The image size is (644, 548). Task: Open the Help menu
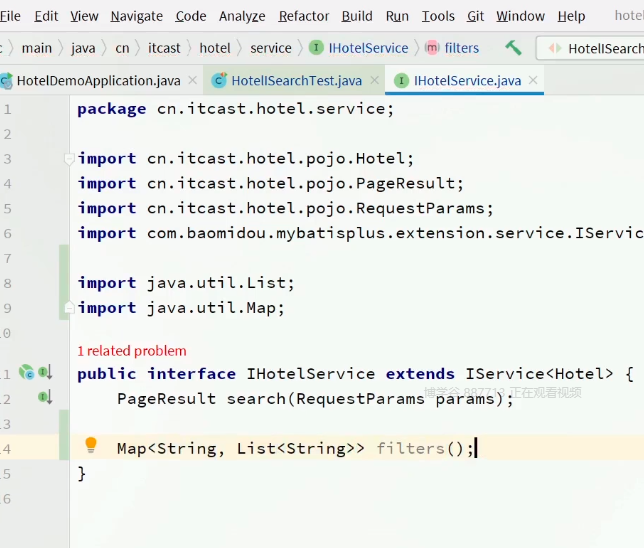coord(571,16)
